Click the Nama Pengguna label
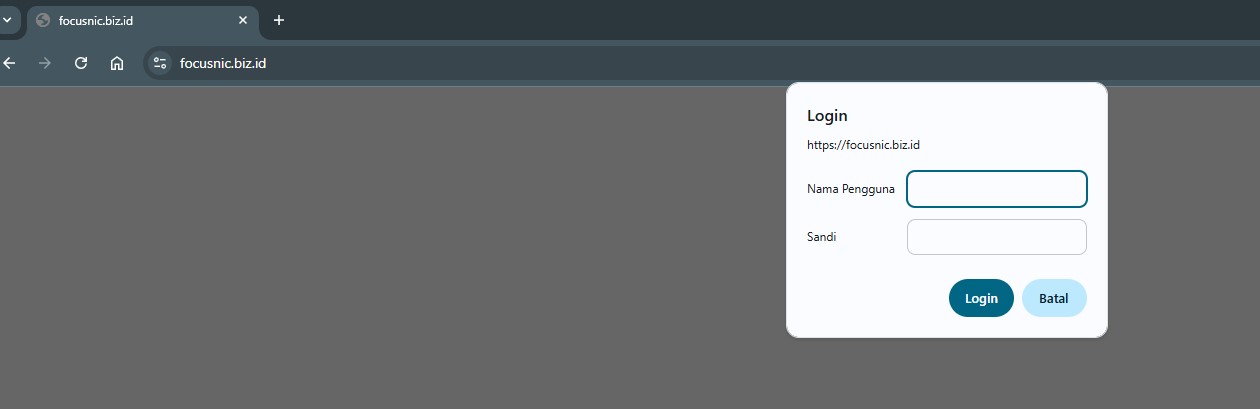This screenshot has width=1260, height=409. (x=850, y=189)
